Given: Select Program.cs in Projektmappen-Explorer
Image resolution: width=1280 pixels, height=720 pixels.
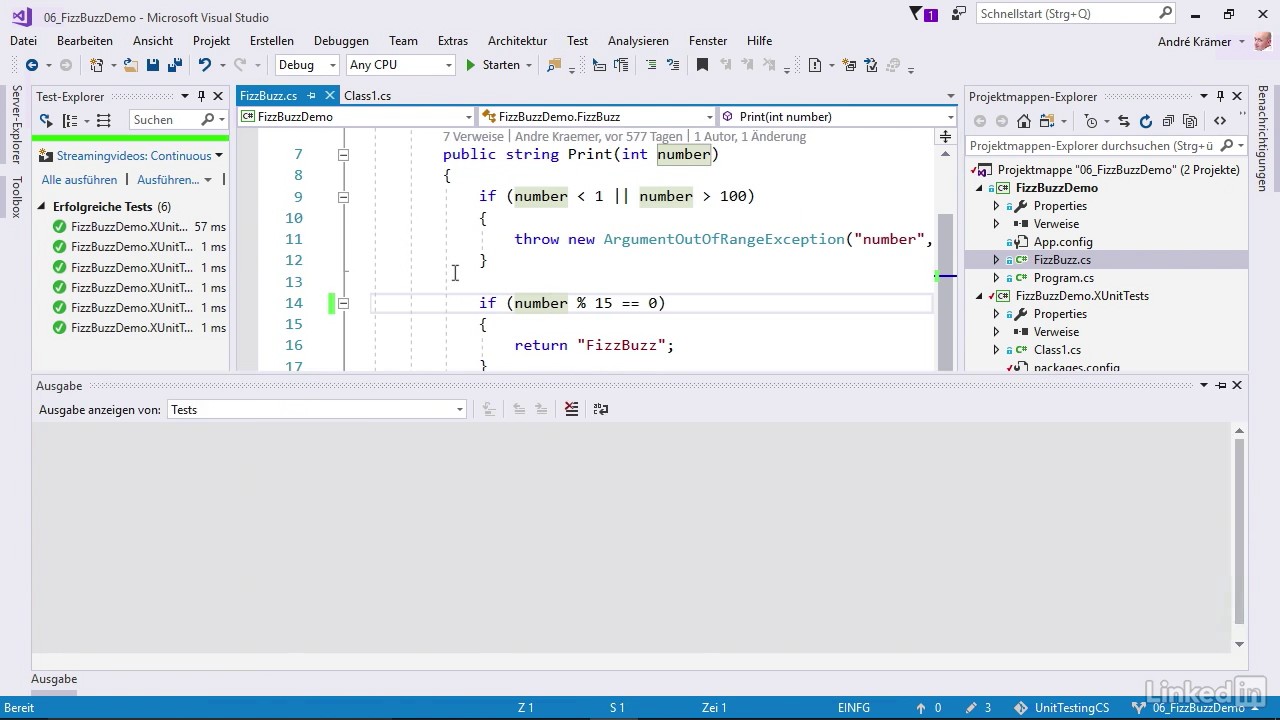Looking at the screenshot, I should [x=1063, y=278].
